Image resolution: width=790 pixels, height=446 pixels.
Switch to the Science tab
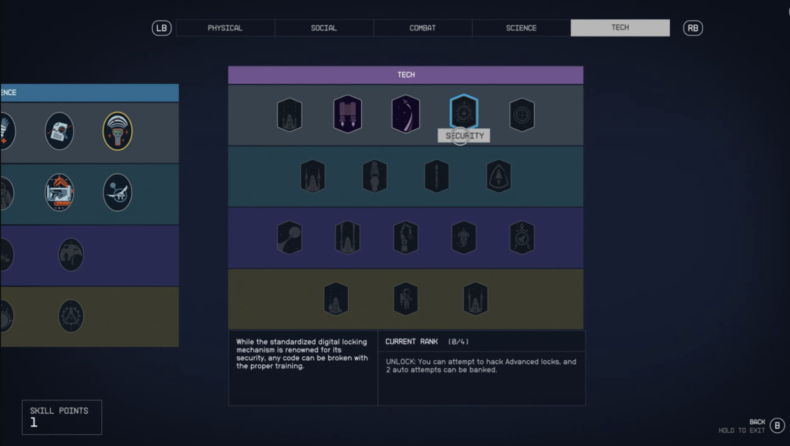tap(521, 28)
